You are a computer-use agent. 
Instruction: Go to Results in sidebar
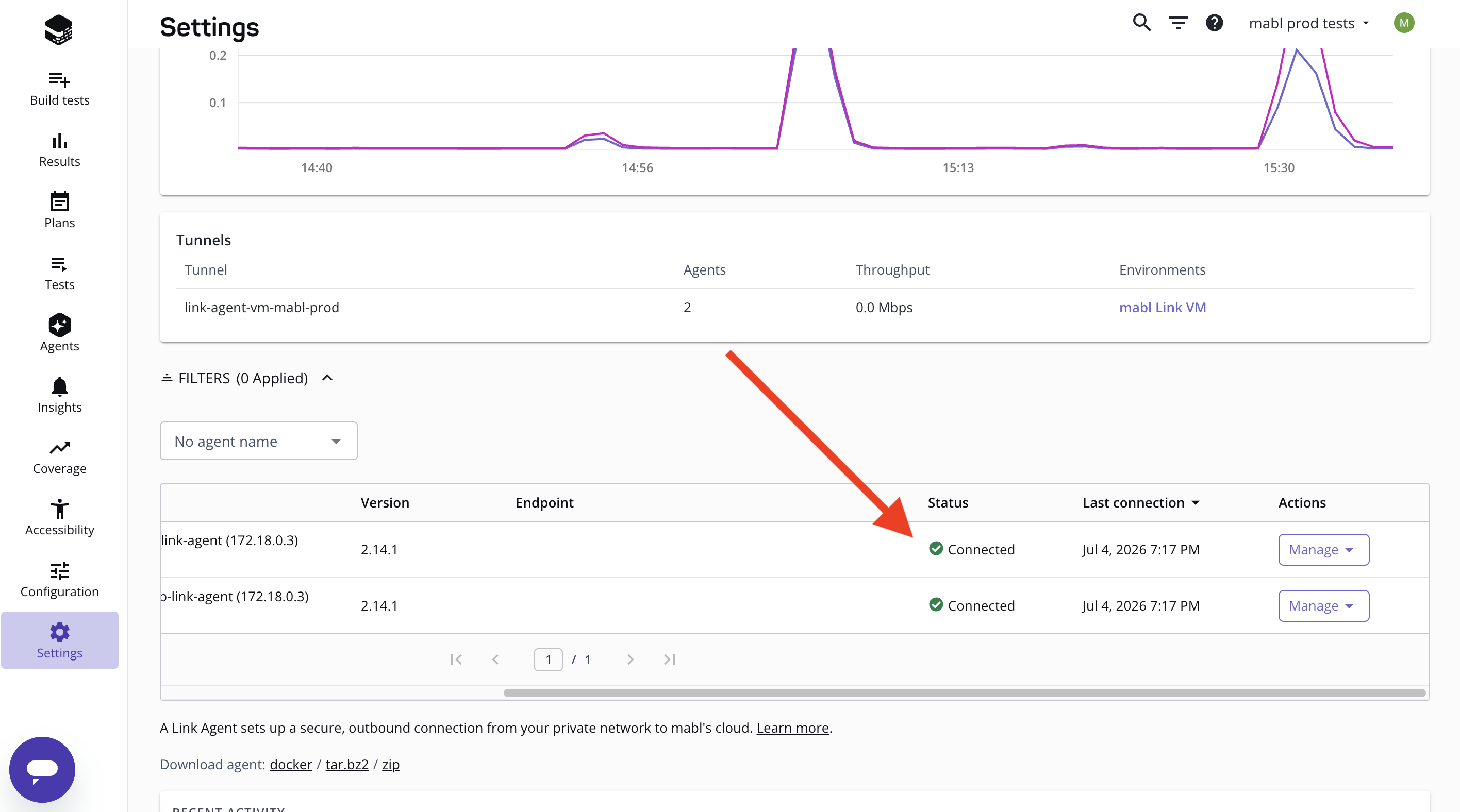pos(59,150)
